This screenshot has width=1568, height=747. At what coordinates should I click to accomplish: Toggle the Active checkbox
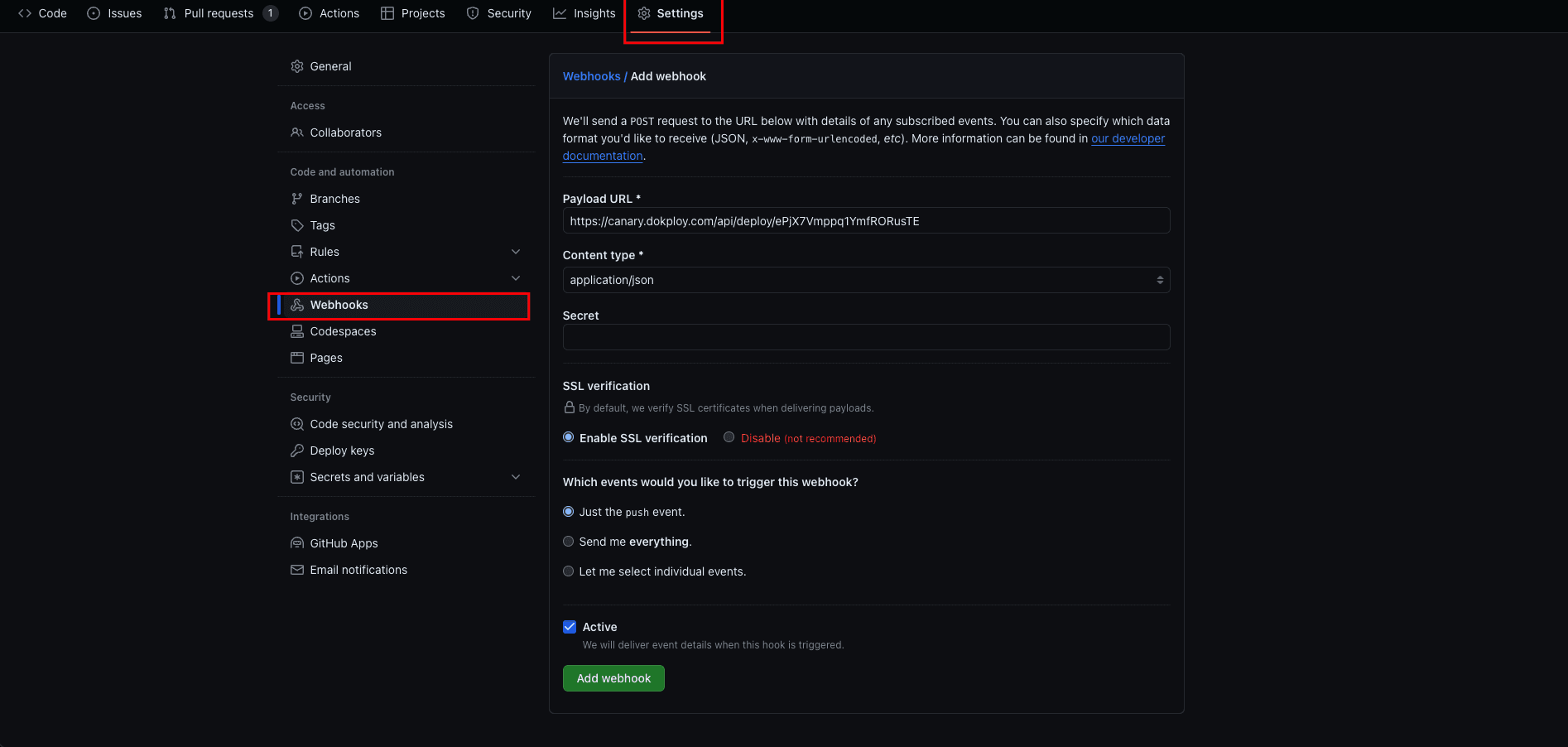570,627
